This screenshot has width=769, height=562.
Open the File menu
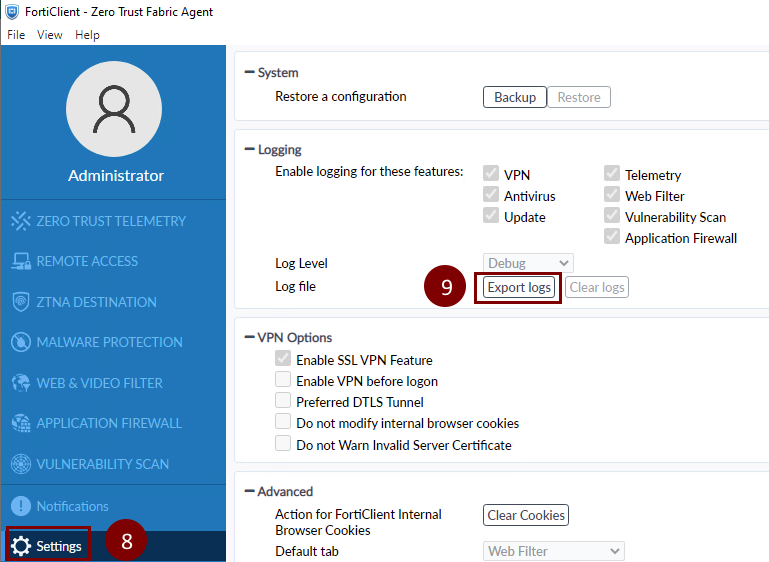pyautogui.click(x=16, y=35)
